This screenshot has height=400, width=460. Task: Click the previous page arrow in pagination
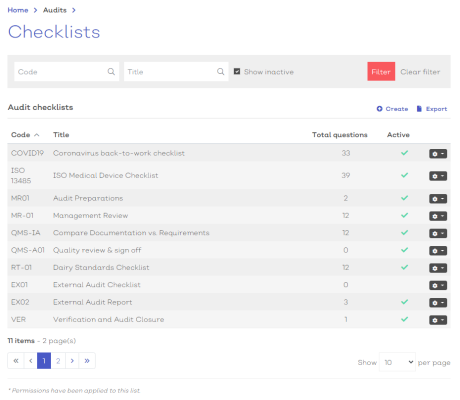click(x=31, y=361)
